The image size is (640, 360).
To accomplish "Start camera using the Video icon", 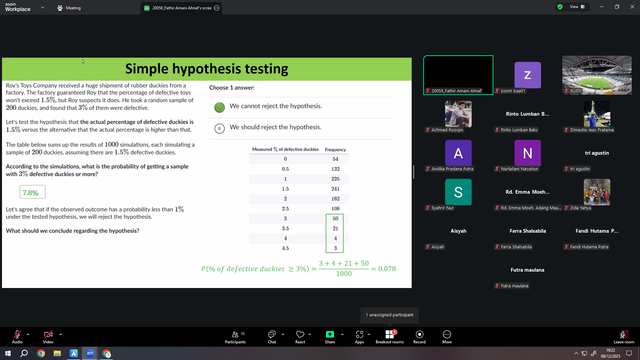I will coord(48,335).
